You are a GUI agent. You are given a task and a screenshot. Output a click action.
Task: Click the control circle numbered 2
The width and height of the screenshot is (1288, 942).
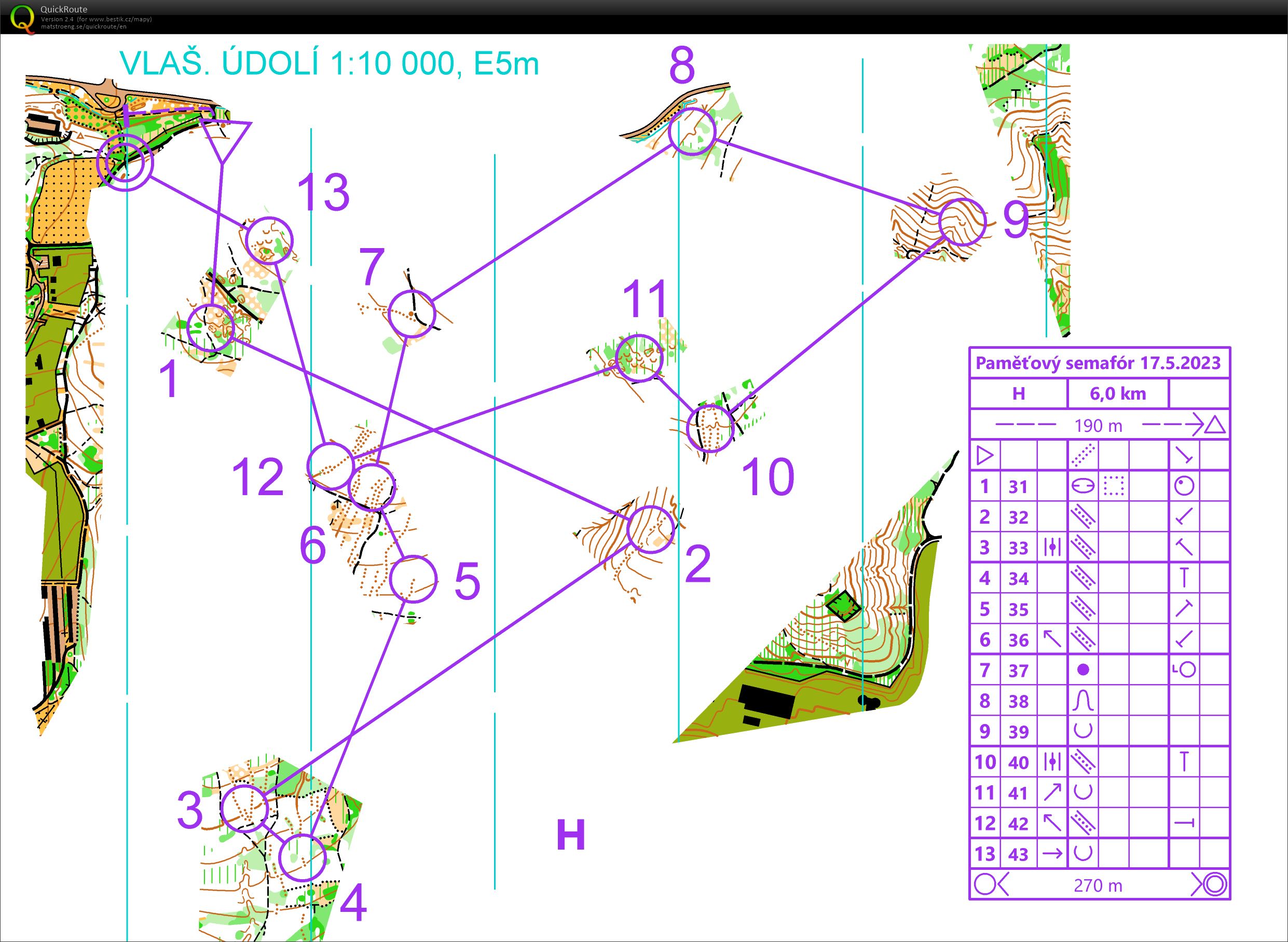tap(651, 529)
